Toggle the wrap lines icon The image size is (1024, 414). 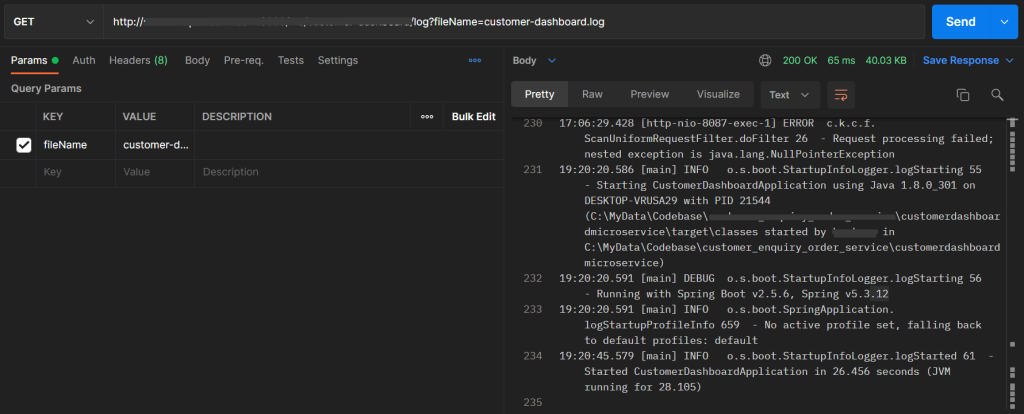pos(841,95)
